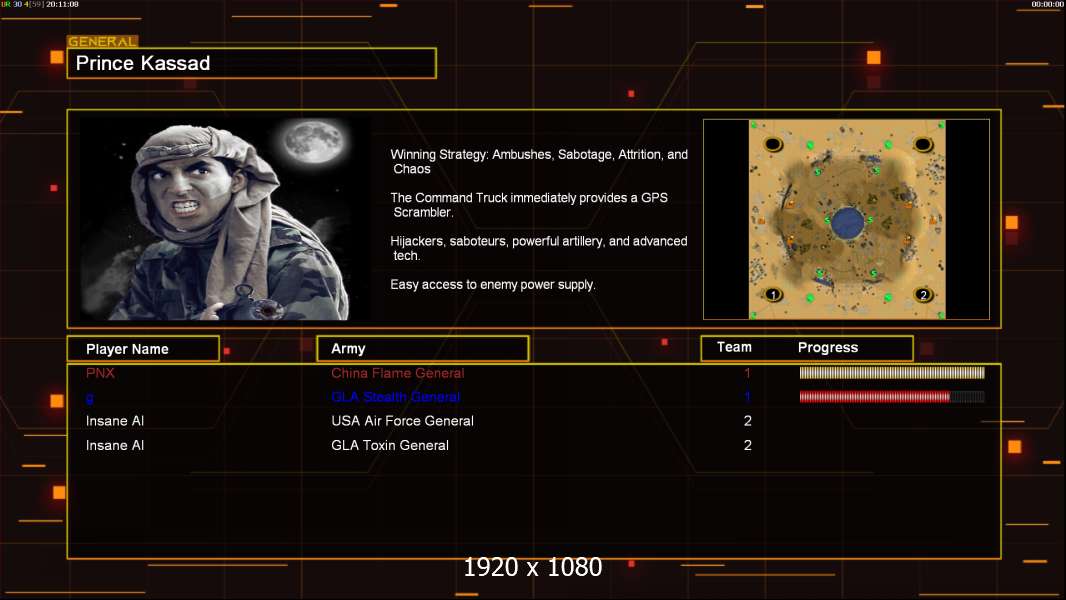The width and height of the screenshot is (1066, 600).
Task: Click the USA Air Force General entry
Action: [x=402, y=421]
